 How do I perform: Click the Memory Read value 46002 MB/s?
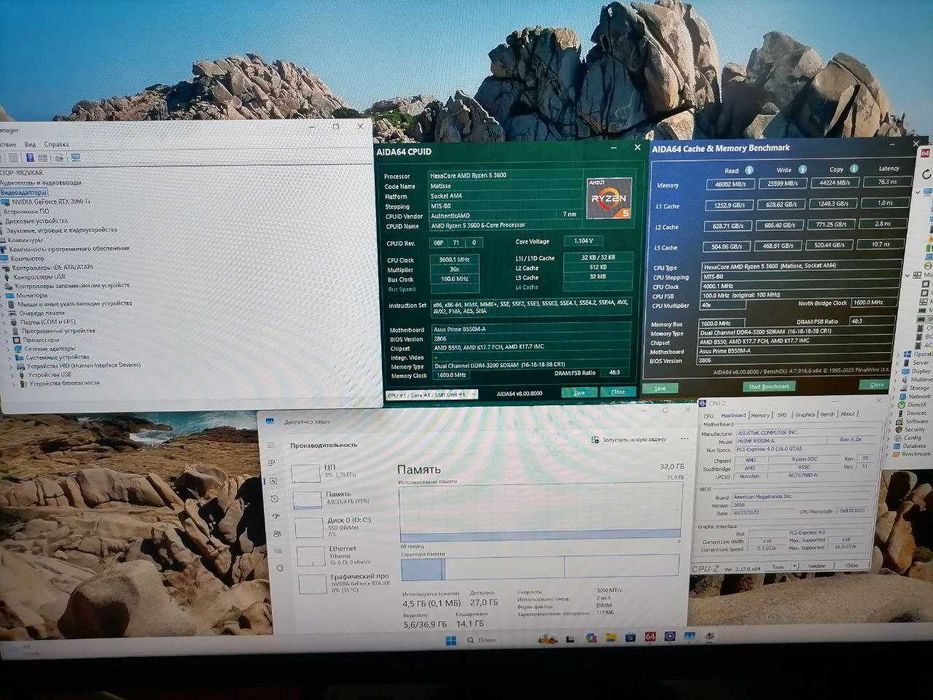tap(730, 185)
